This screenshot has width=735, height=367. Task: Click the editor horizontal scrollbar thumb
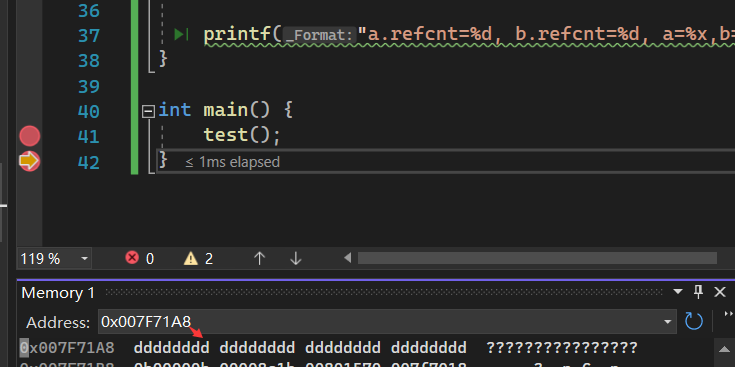537,258
